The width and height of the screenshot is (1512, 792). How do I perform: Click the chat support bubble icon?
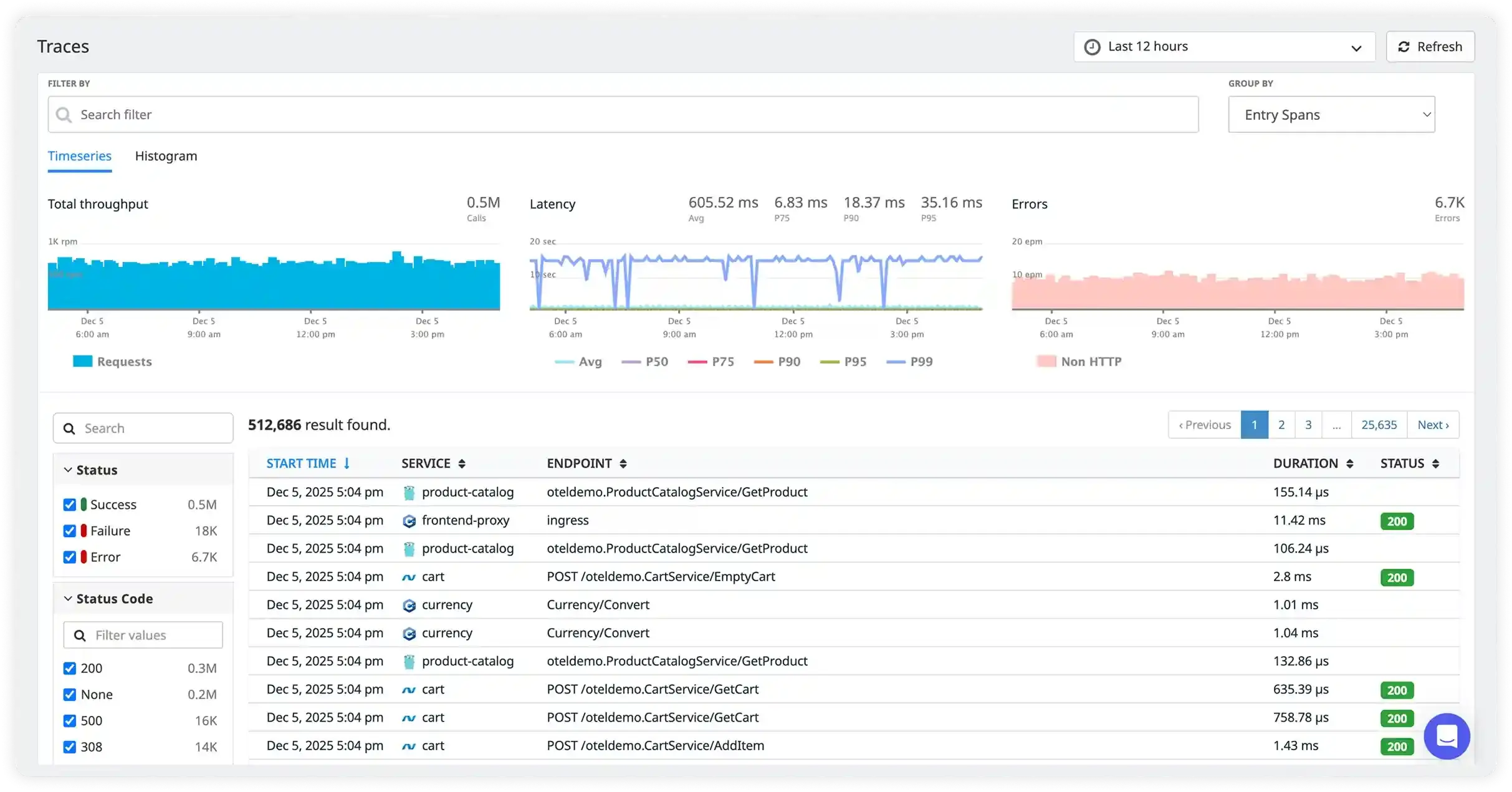1446,736
